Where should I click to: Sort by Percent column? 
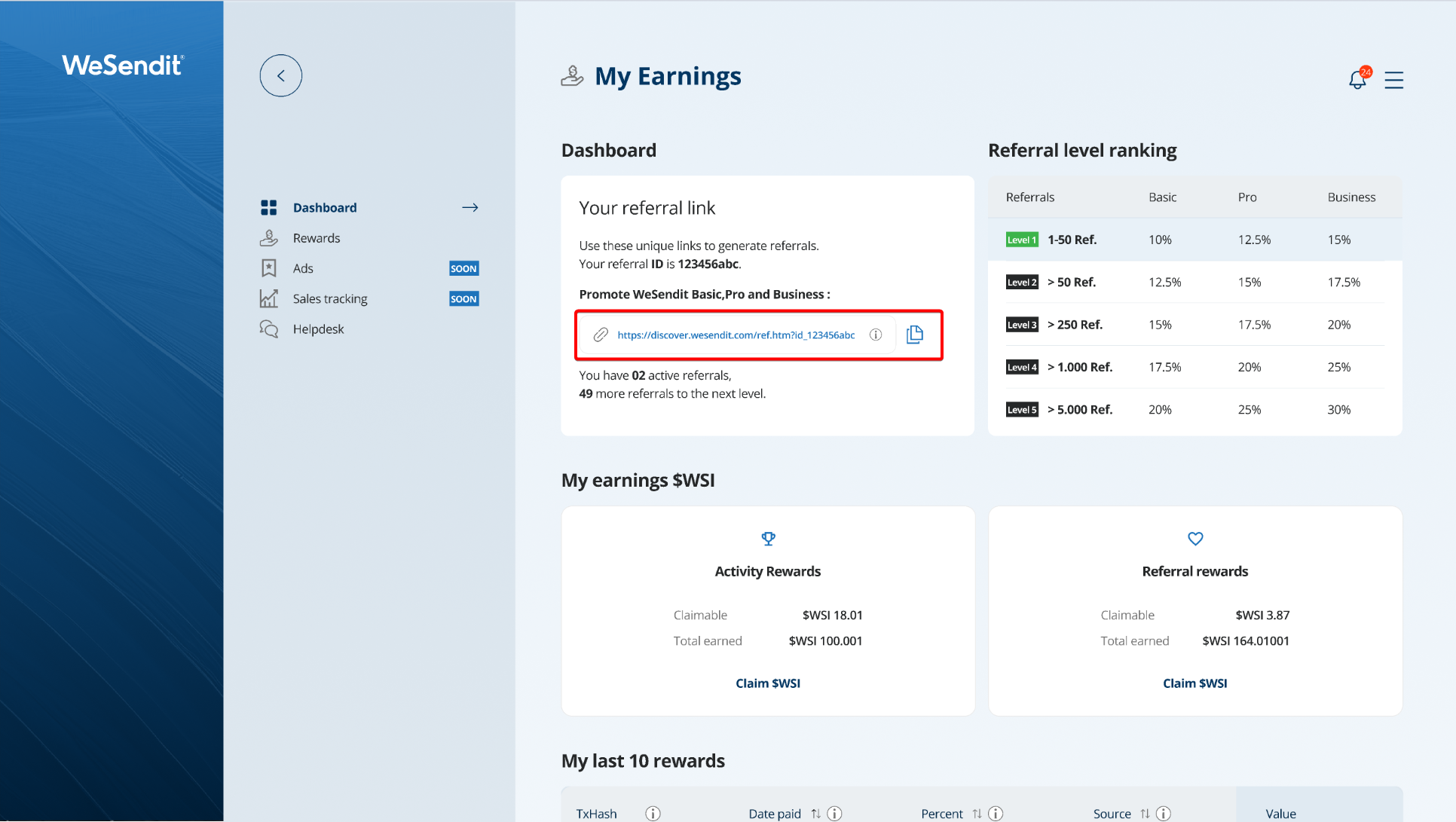click(x=977, y=814)
